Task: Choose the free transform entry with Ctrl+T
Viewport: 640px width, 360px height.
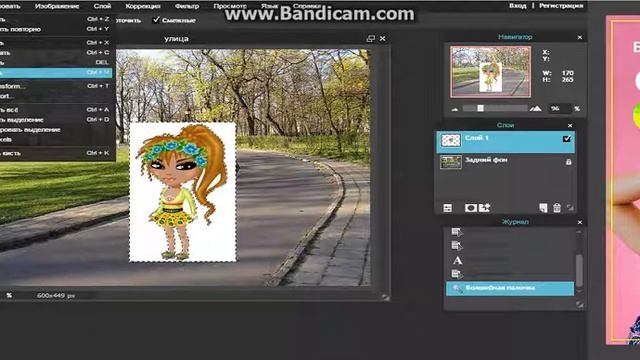Action: pyautogui.click(x=56, y=86)
